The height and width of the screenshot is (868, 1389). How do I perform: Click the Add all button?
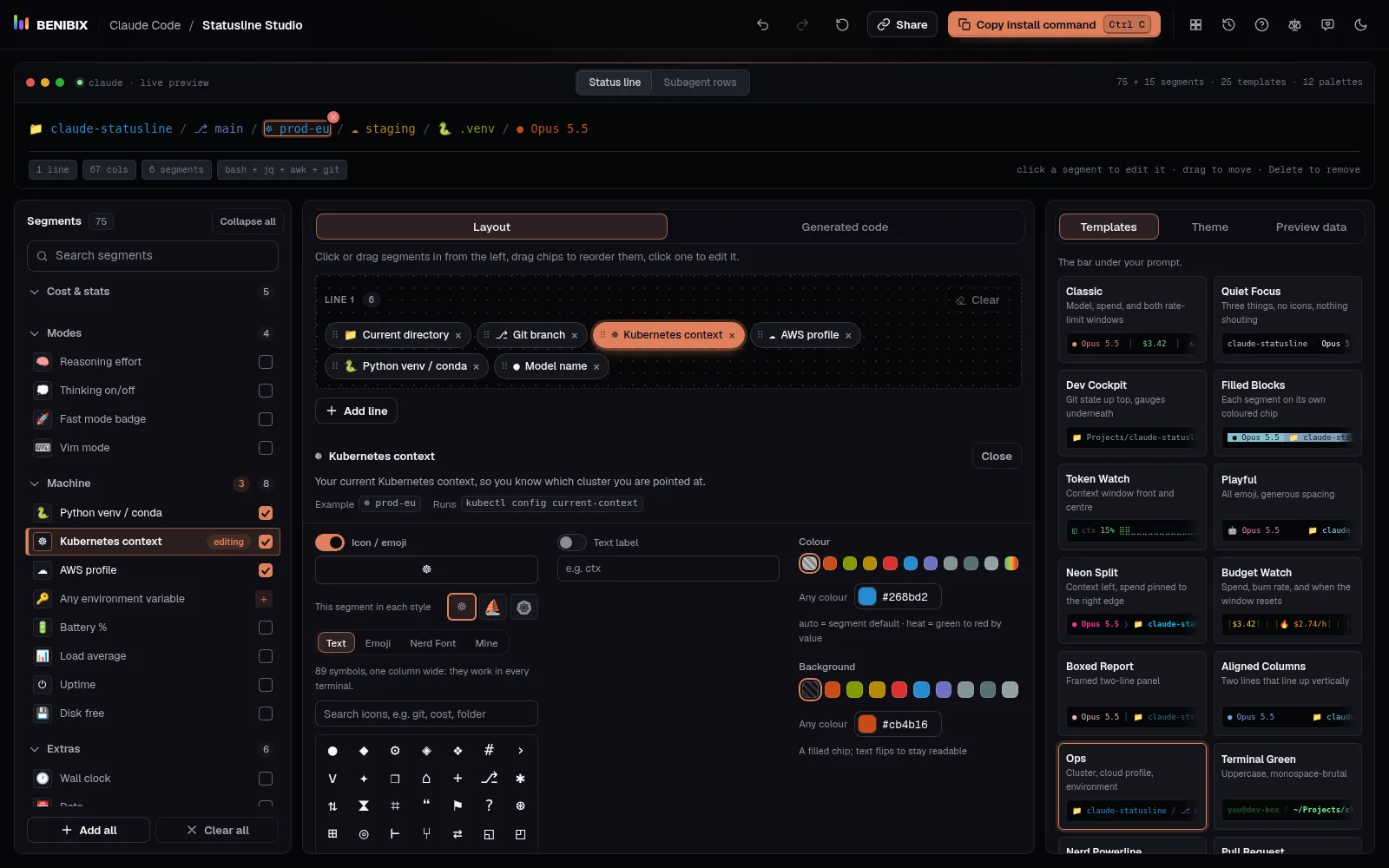[x=89, y=831]
